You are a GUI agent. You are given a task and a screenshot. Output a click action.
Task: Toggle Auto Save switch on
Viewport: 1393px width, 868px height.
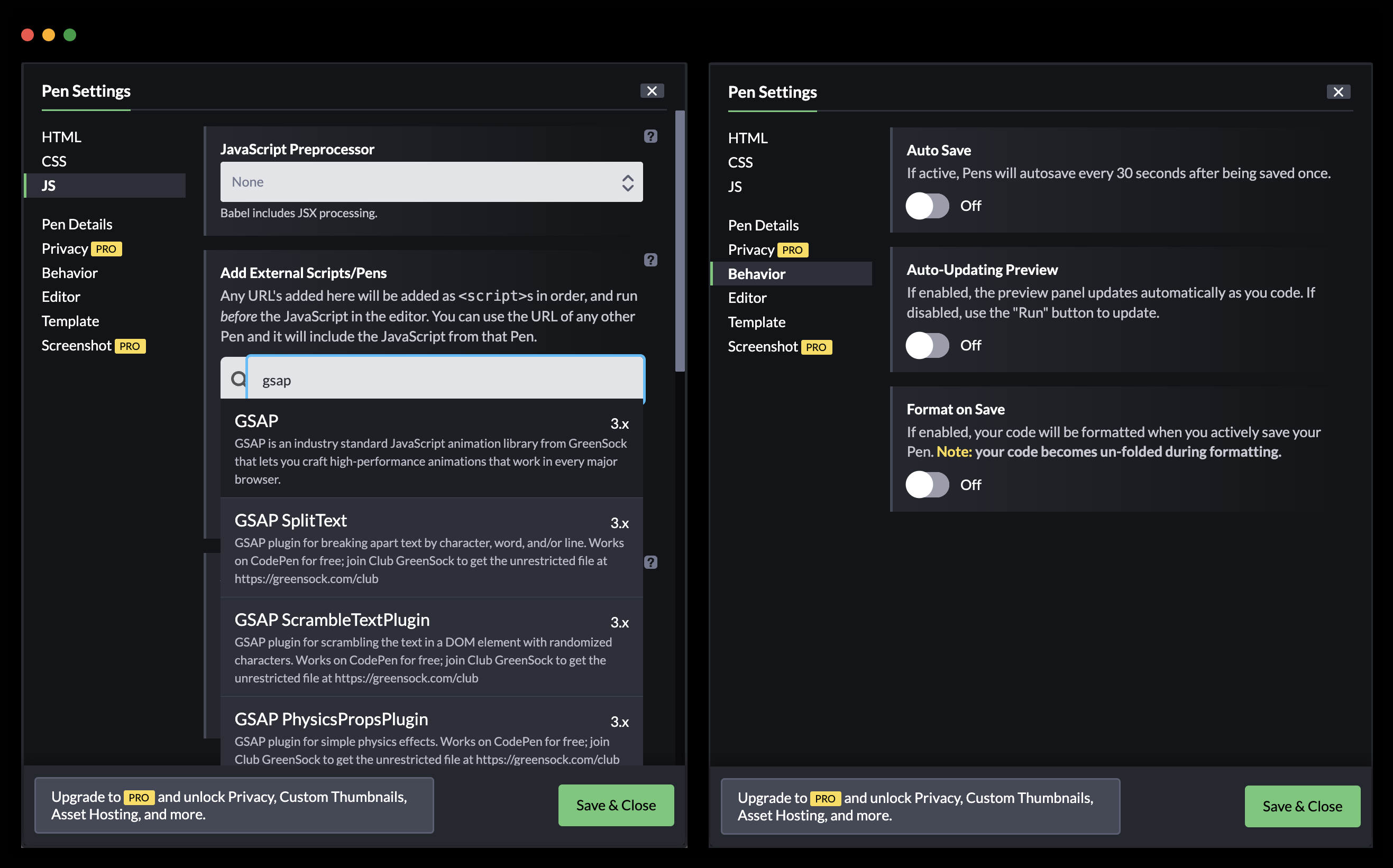(927, 206)
